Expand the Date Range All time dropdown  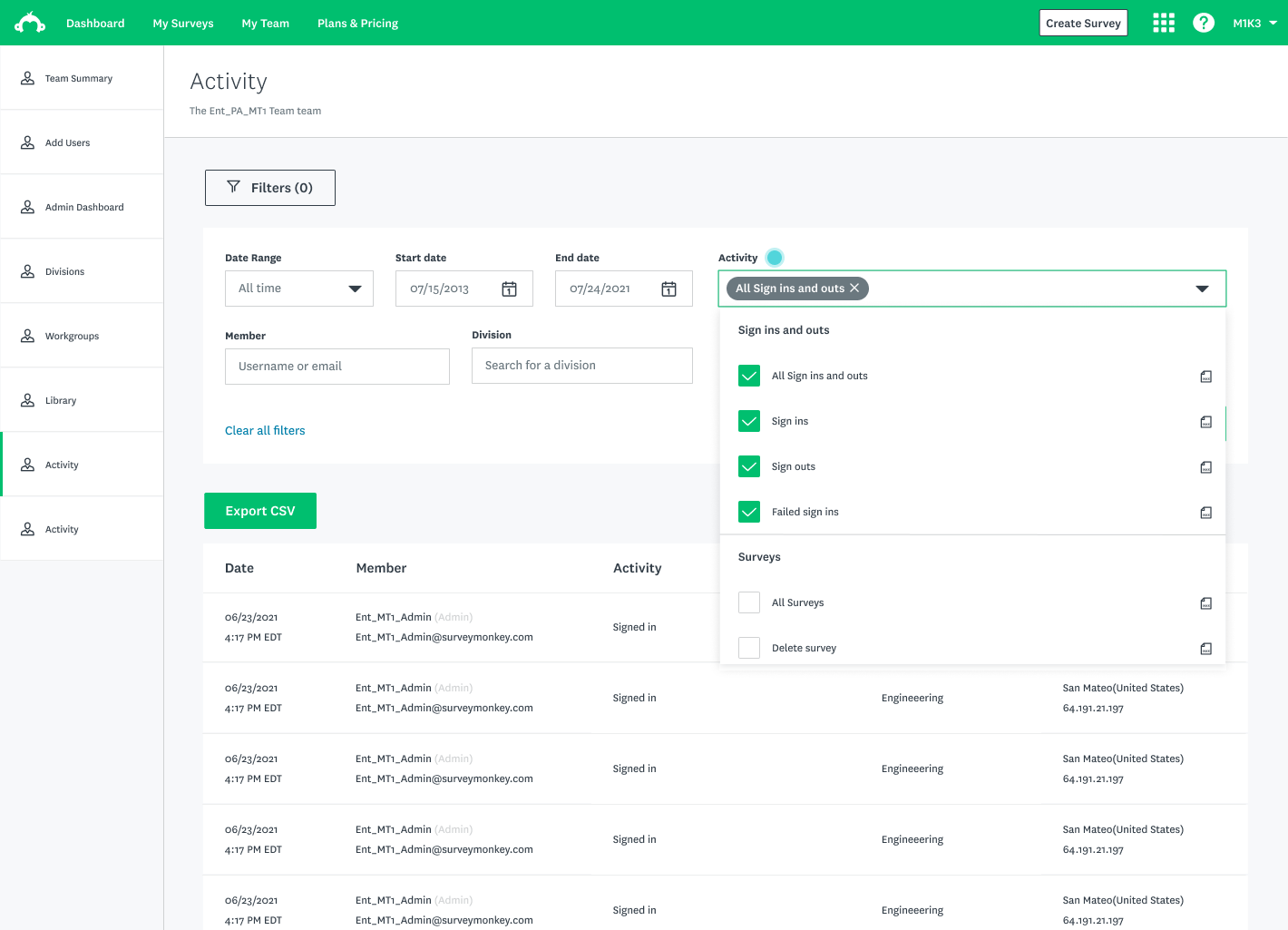pos(299,289)
